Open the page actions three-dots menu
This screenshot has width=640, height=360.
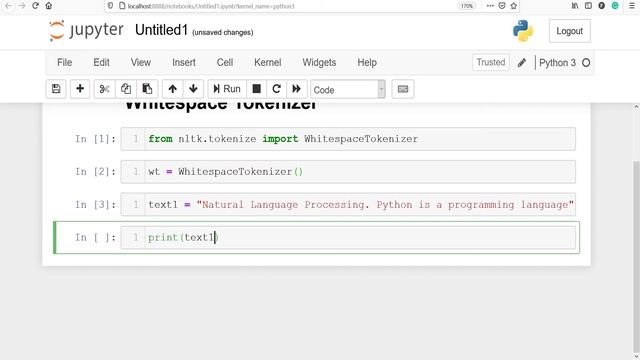tap(490, 6)
